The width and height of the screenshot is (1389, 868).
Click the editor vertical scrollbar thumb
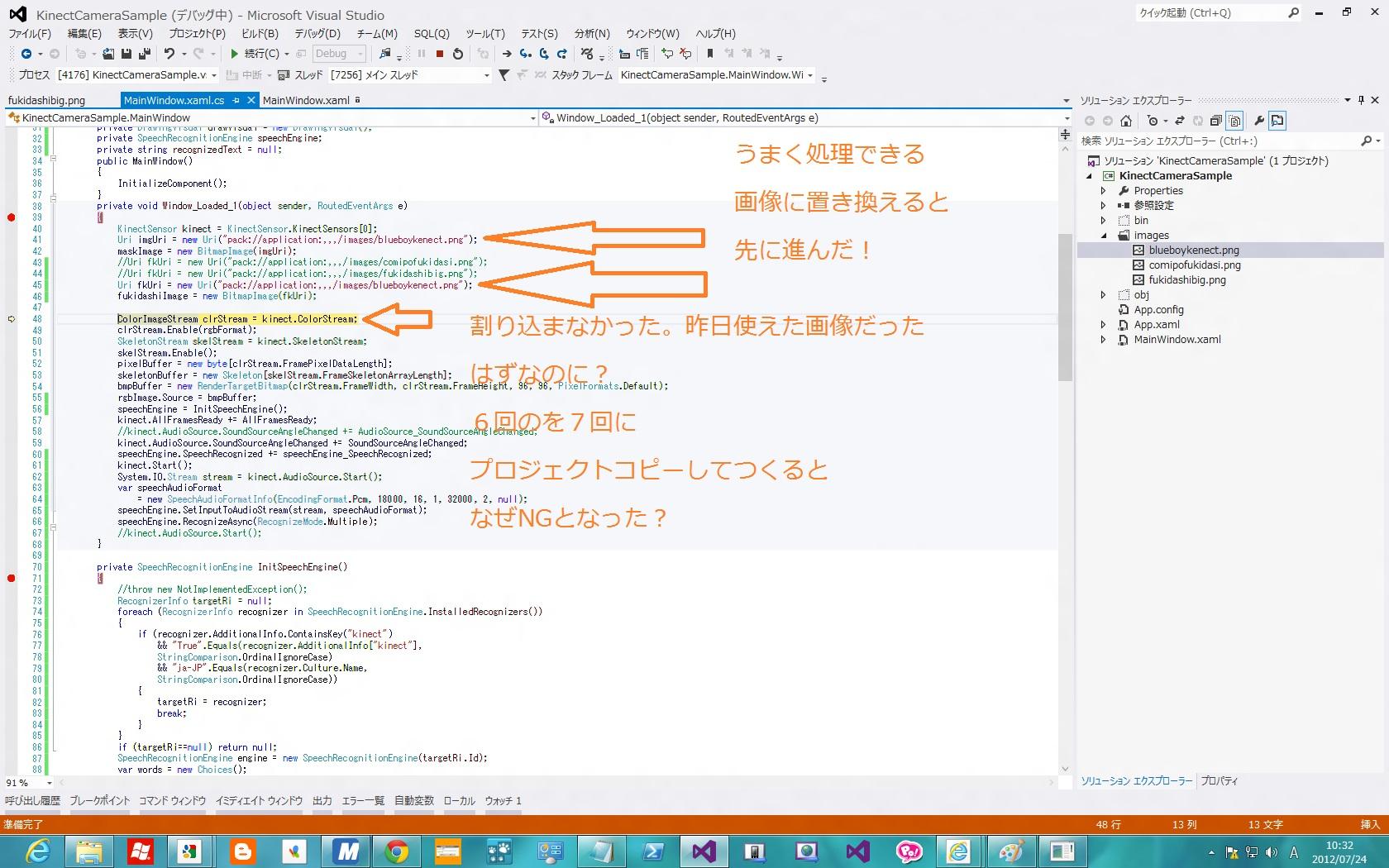click(1065, 306)
